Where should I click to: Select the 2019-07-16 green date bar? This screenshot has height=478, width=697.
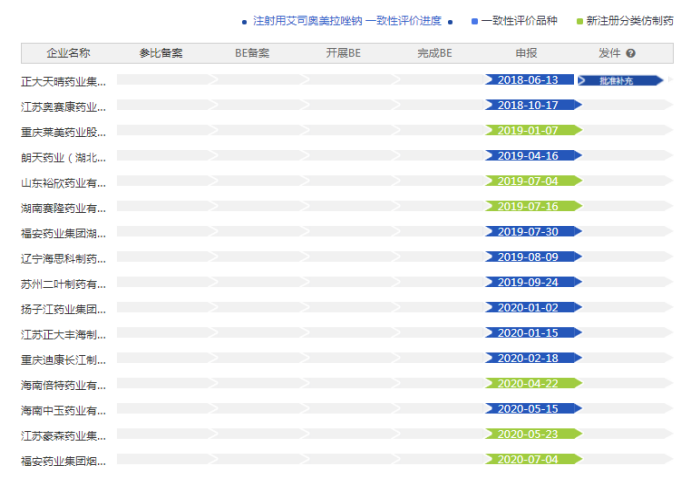[530, 207]
